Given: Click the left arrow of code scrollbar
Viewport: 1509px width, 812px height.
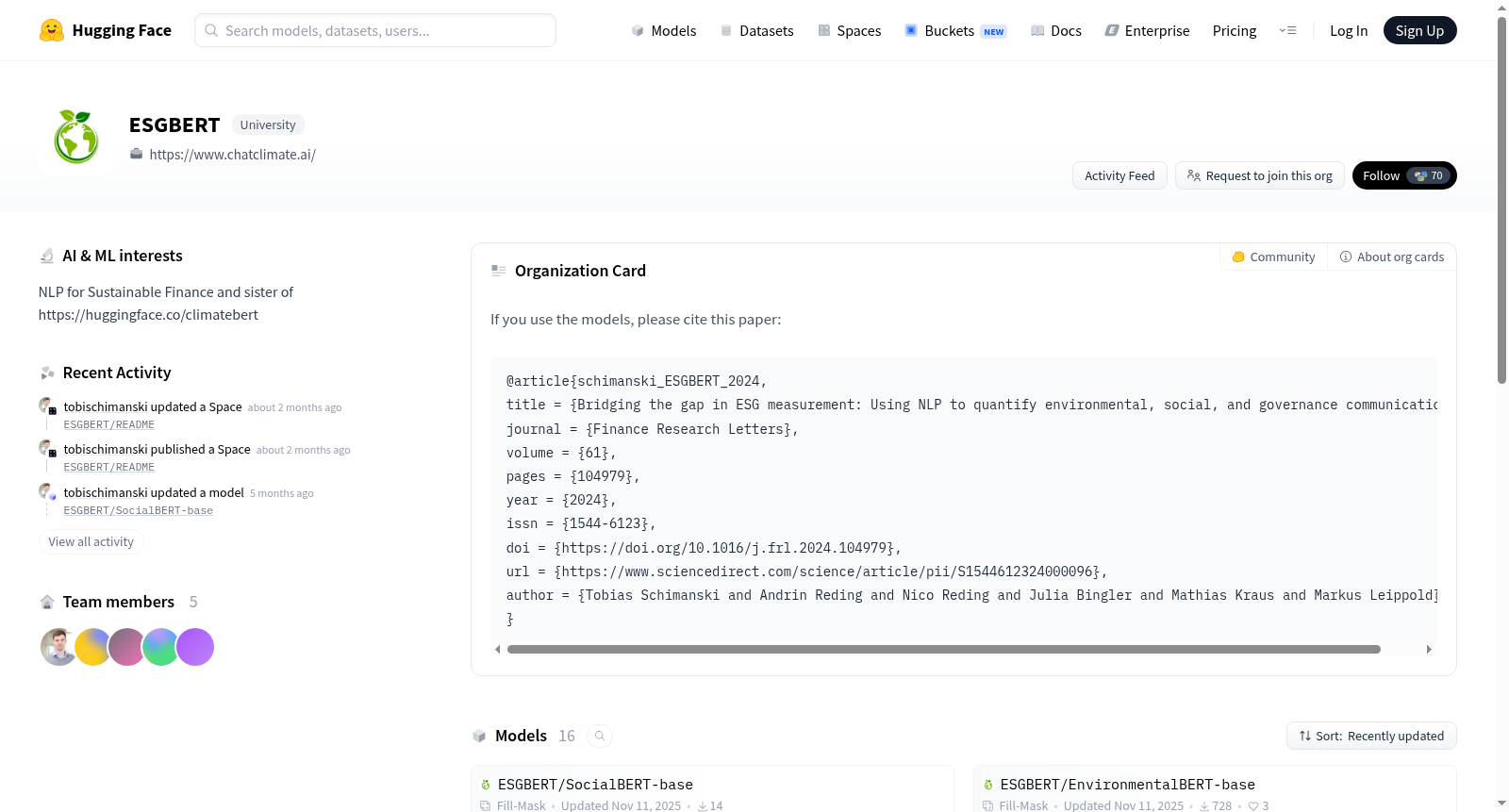Looking at the screenshot, I should pyautogui.click(x=498, y=649).
